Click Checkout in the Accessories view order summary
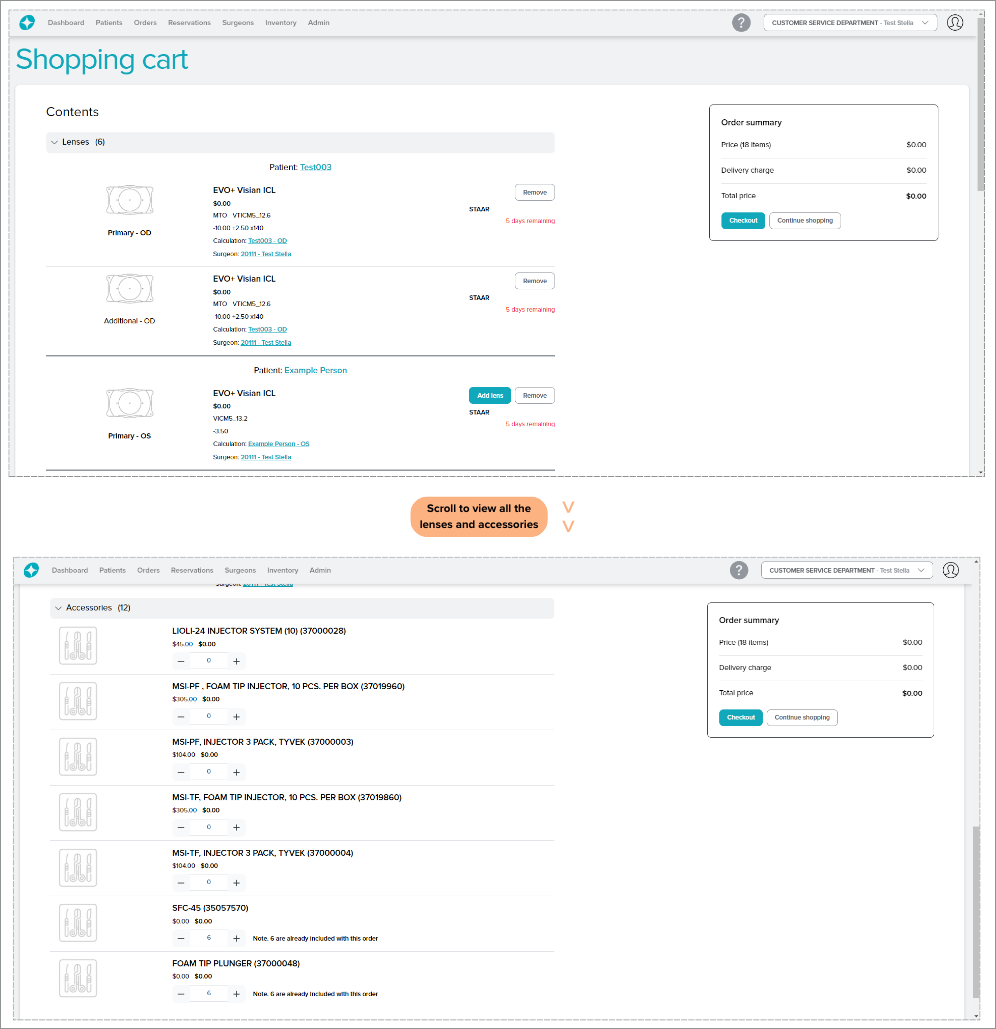Screen dimensions: 996x1029 coord(740,717)
